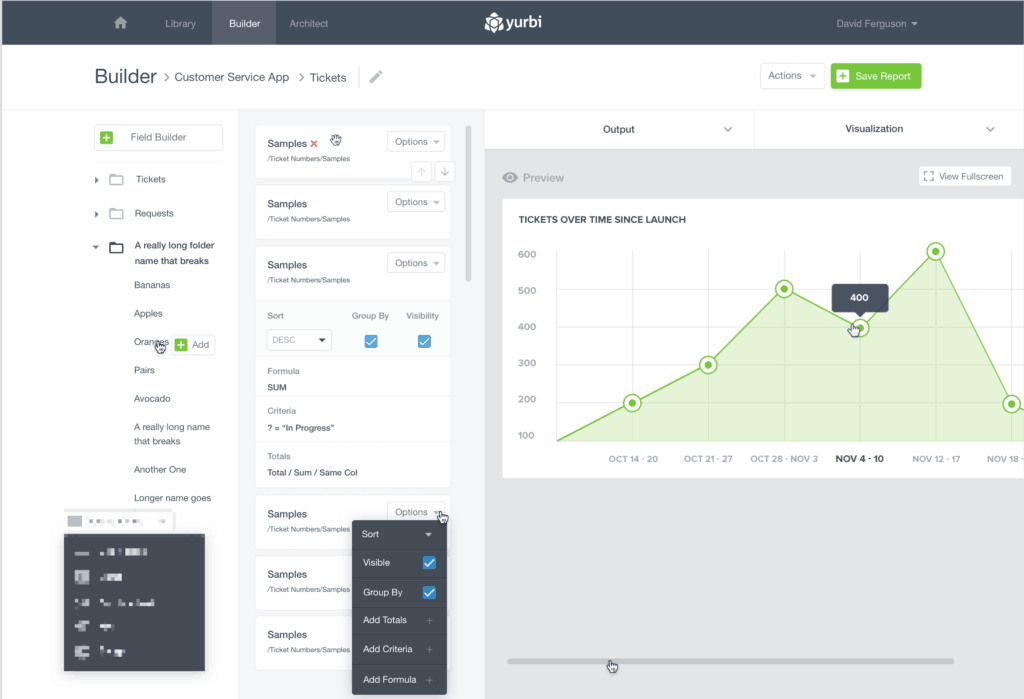Expand the Tickets folder in tree
The image size is (1024, 699).
[97, 180]
